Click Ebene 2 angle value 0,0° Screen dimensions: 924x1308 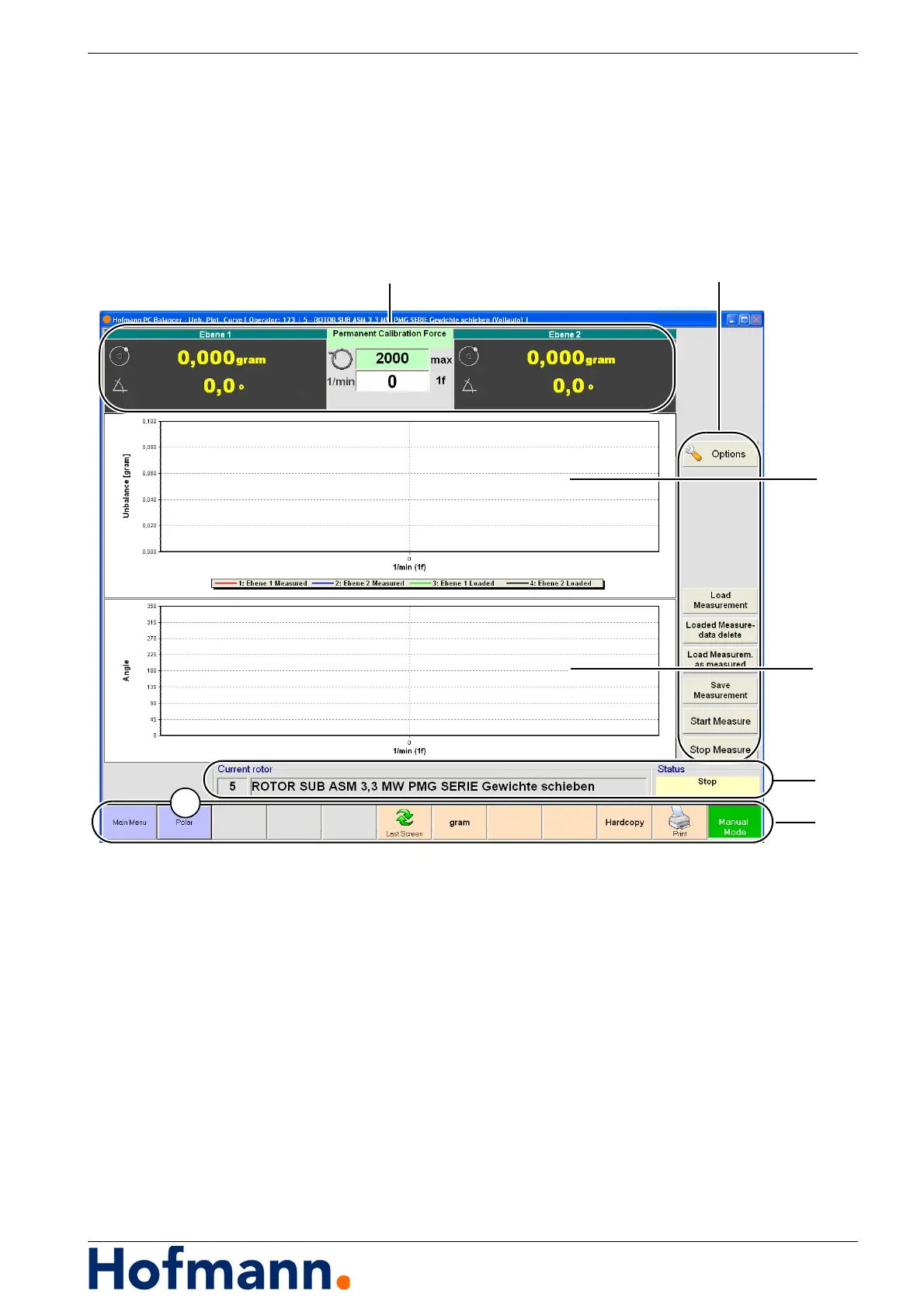(x=574, y=386)
